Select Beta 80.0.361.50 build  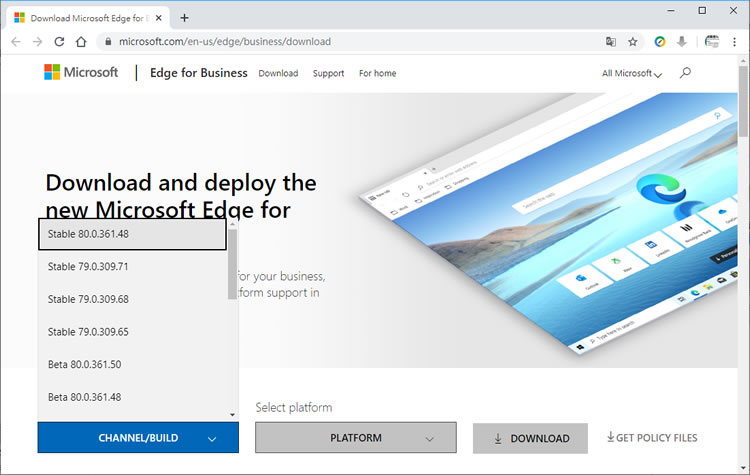pos(132,364)
